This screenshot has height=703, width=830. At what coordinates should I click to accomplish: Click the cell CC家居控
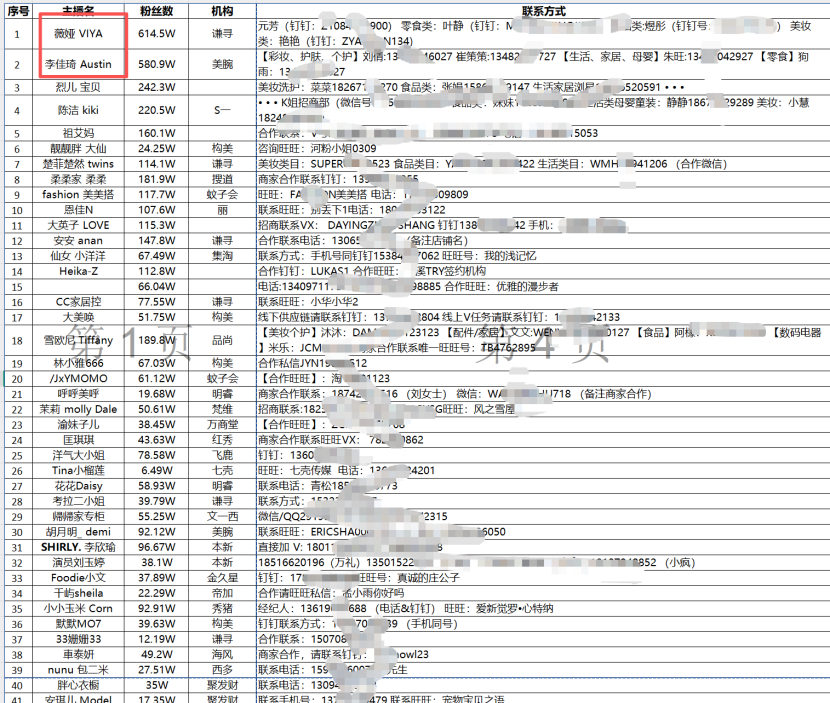(78, 302)
